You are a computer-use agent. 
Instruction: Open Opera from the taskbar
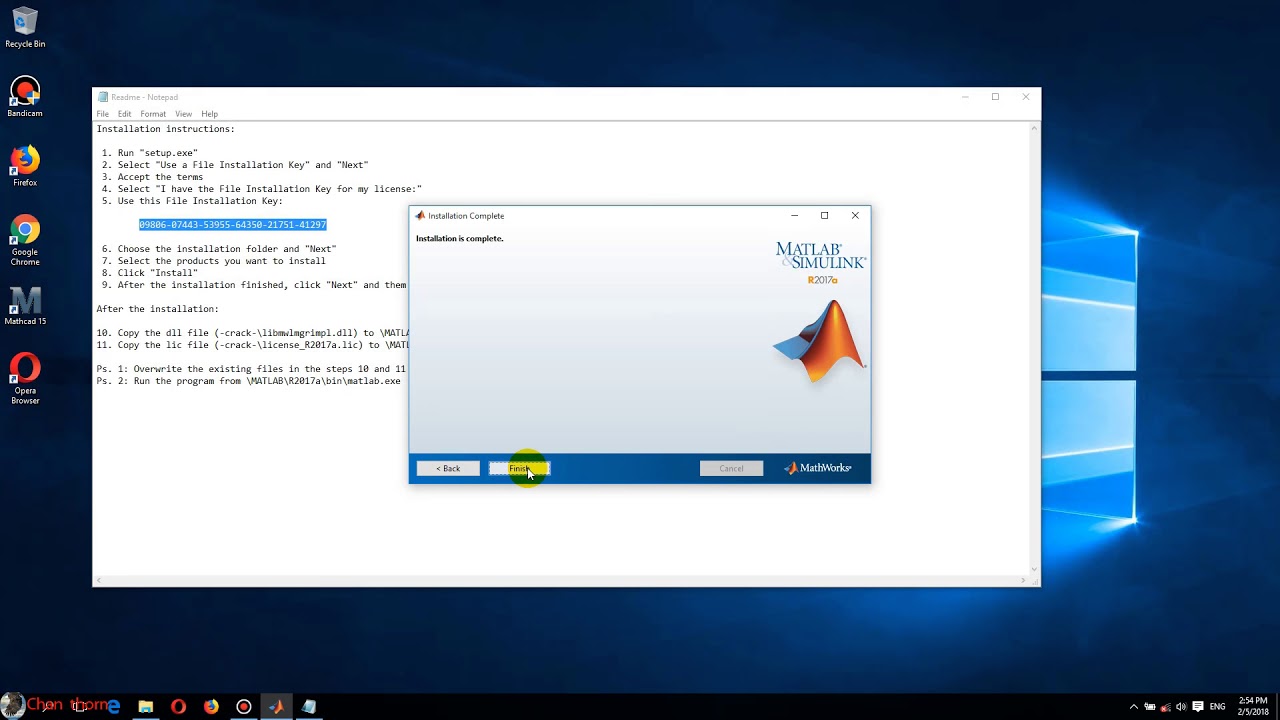tap(178, 706)
